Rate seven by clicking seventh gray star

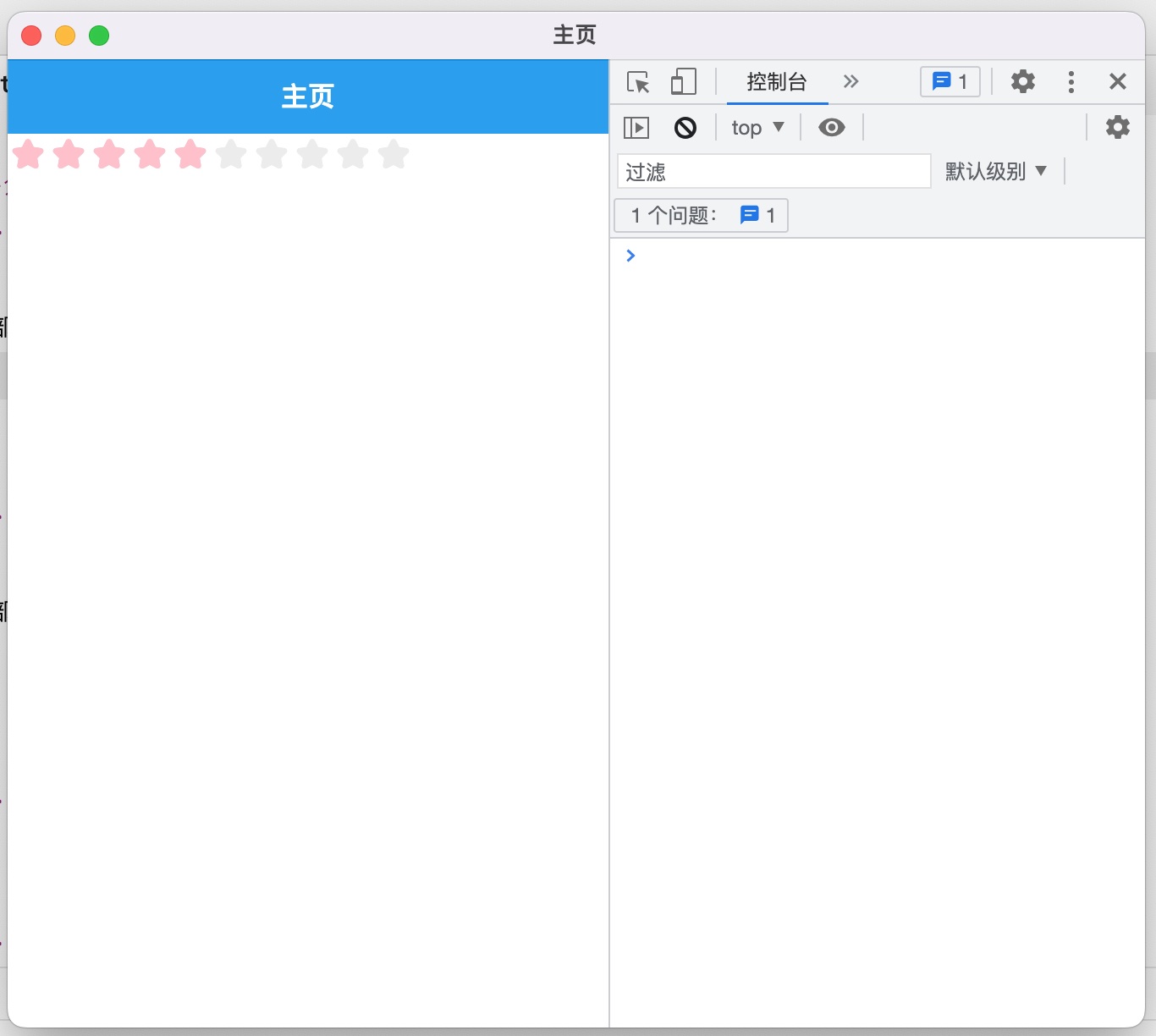(x=272, y=154)
